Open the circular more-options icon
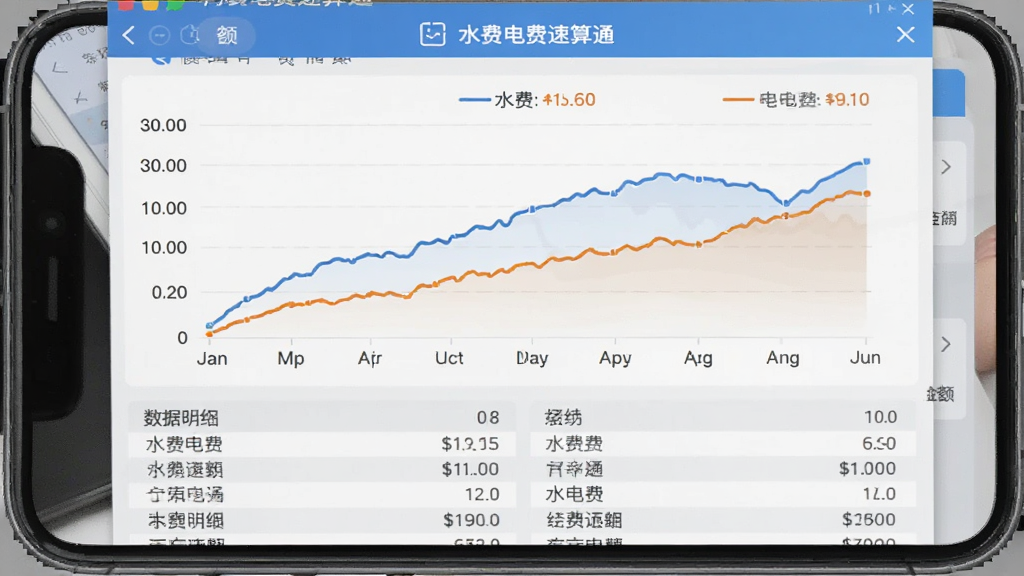Viewport: 1024px width, 576px height. [x=159, y=35]
